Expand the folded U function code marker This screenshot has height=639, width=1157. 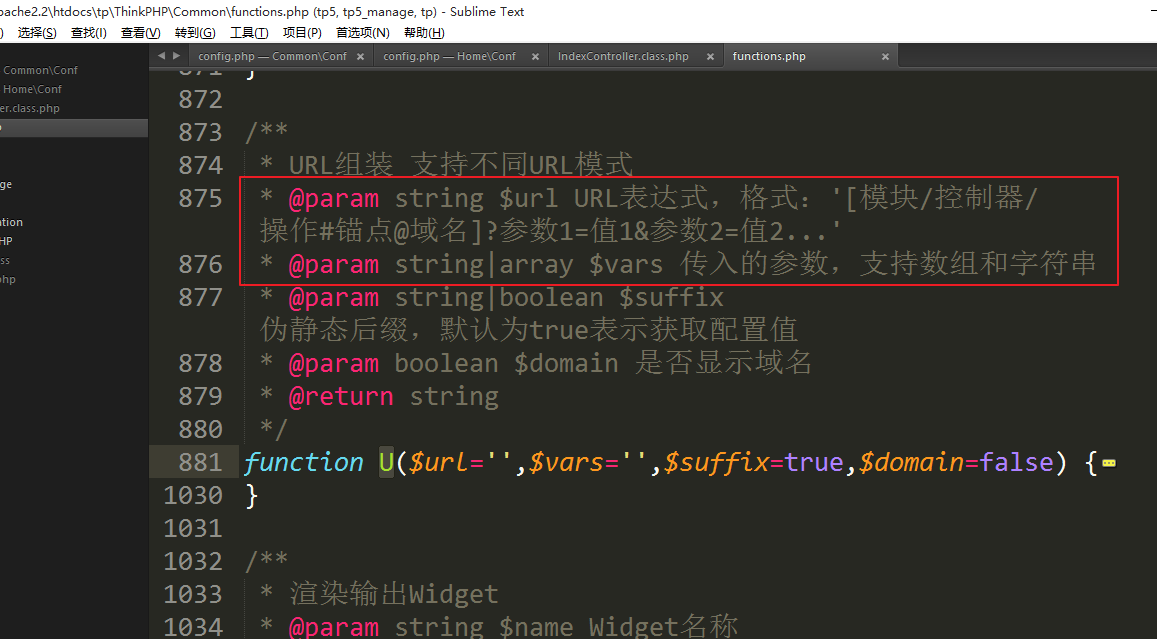point(1108,463)
